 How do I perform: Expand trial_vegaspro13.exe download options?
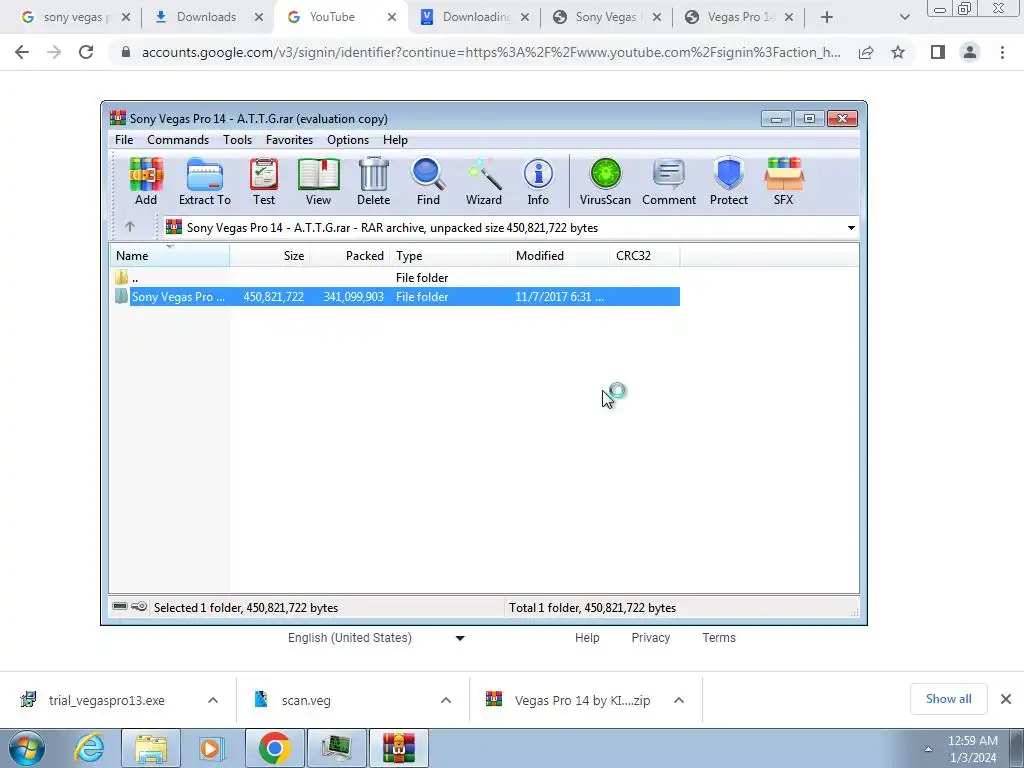(x=213, y=700)
